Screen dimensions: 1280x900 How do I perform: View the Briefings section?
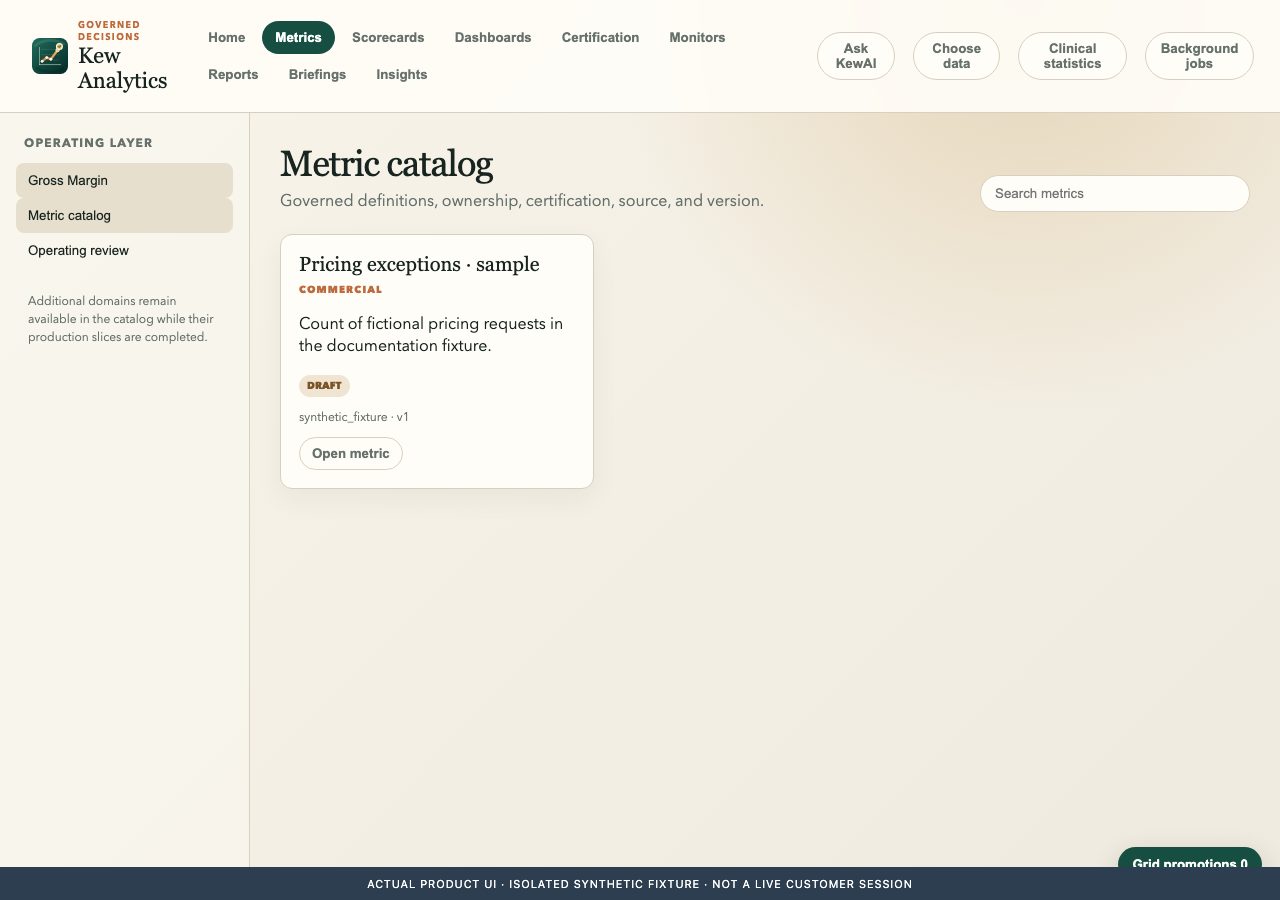pyautogui.click(x=317, y=74)
